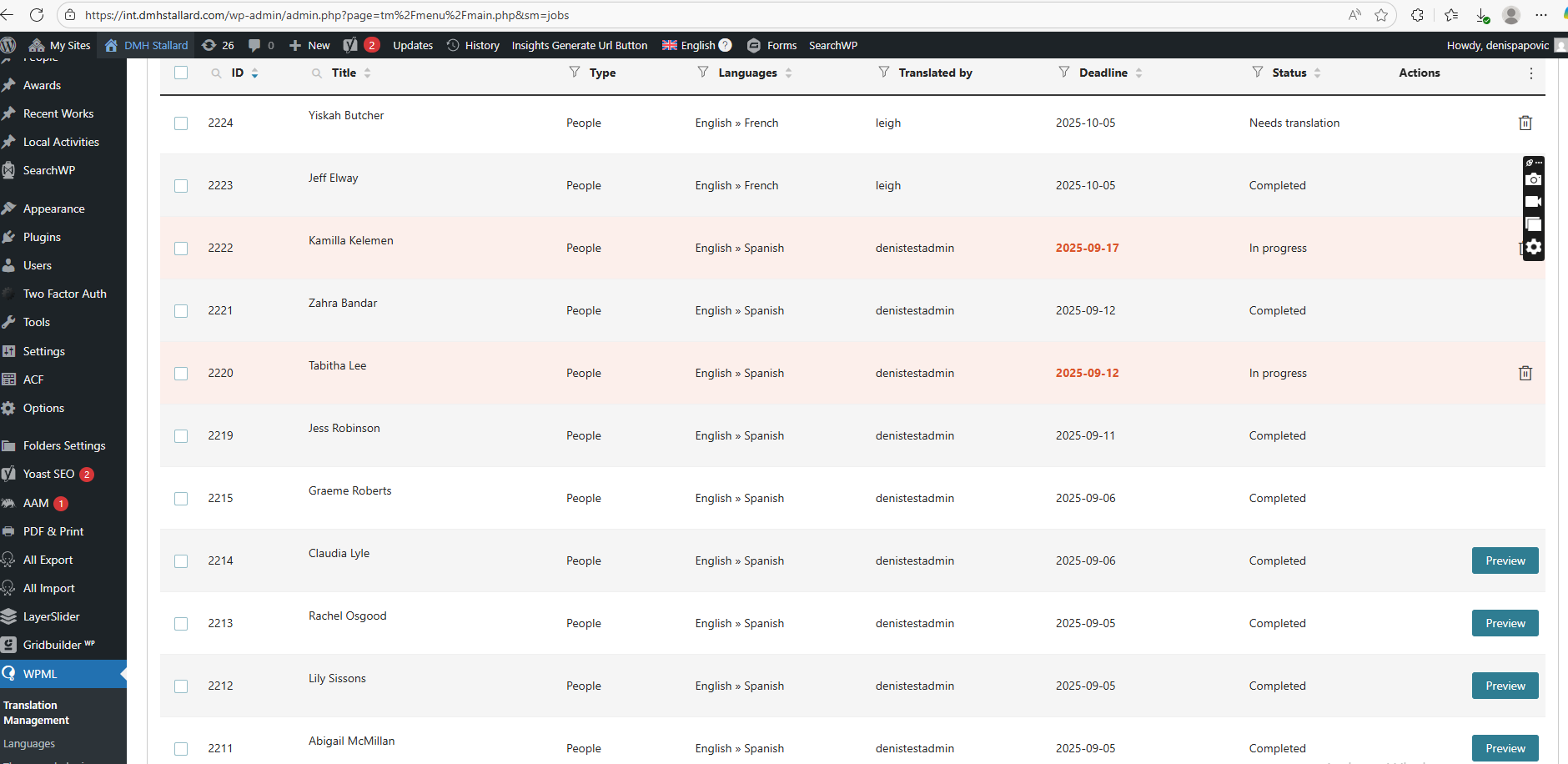
Task: Click search icon beside Title column
Action: [x=317, y=73]
